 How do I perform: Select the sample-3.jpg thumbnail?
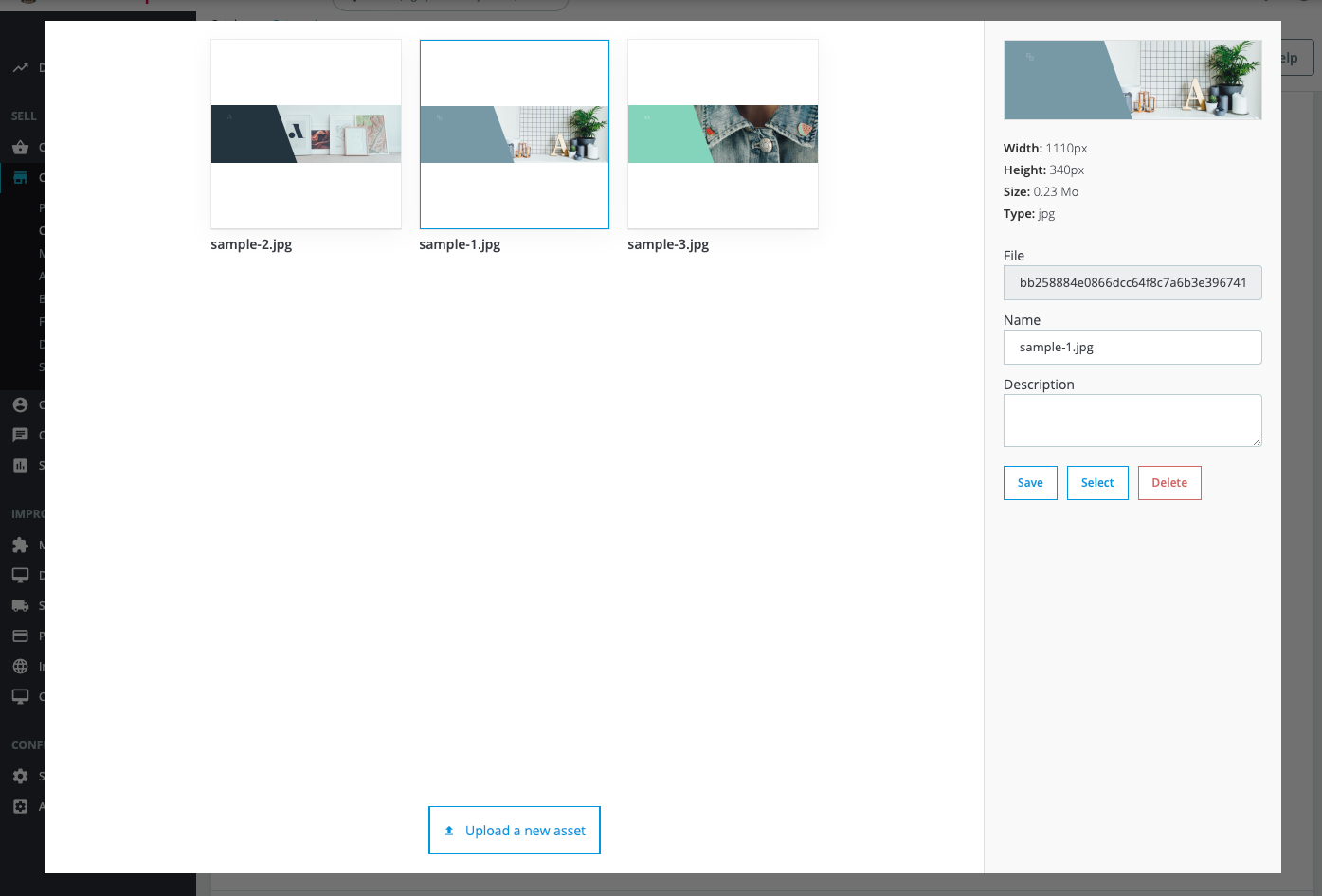click(x=723, y=134)
